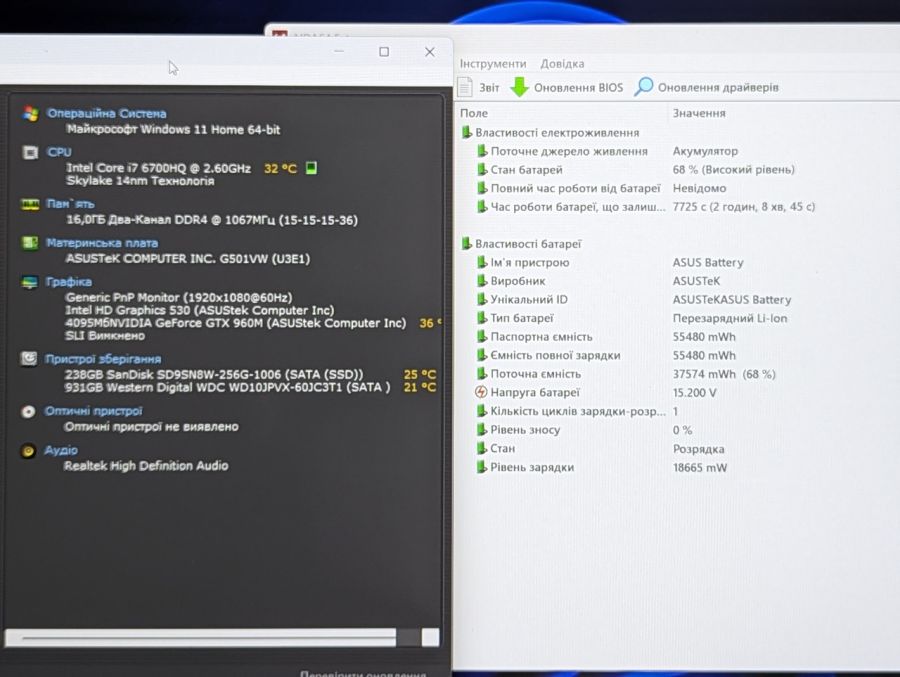Image resolution: width=900 pixels, height=677 pixels.
Task: Click the Звіт report page icon
Action: 465,87
